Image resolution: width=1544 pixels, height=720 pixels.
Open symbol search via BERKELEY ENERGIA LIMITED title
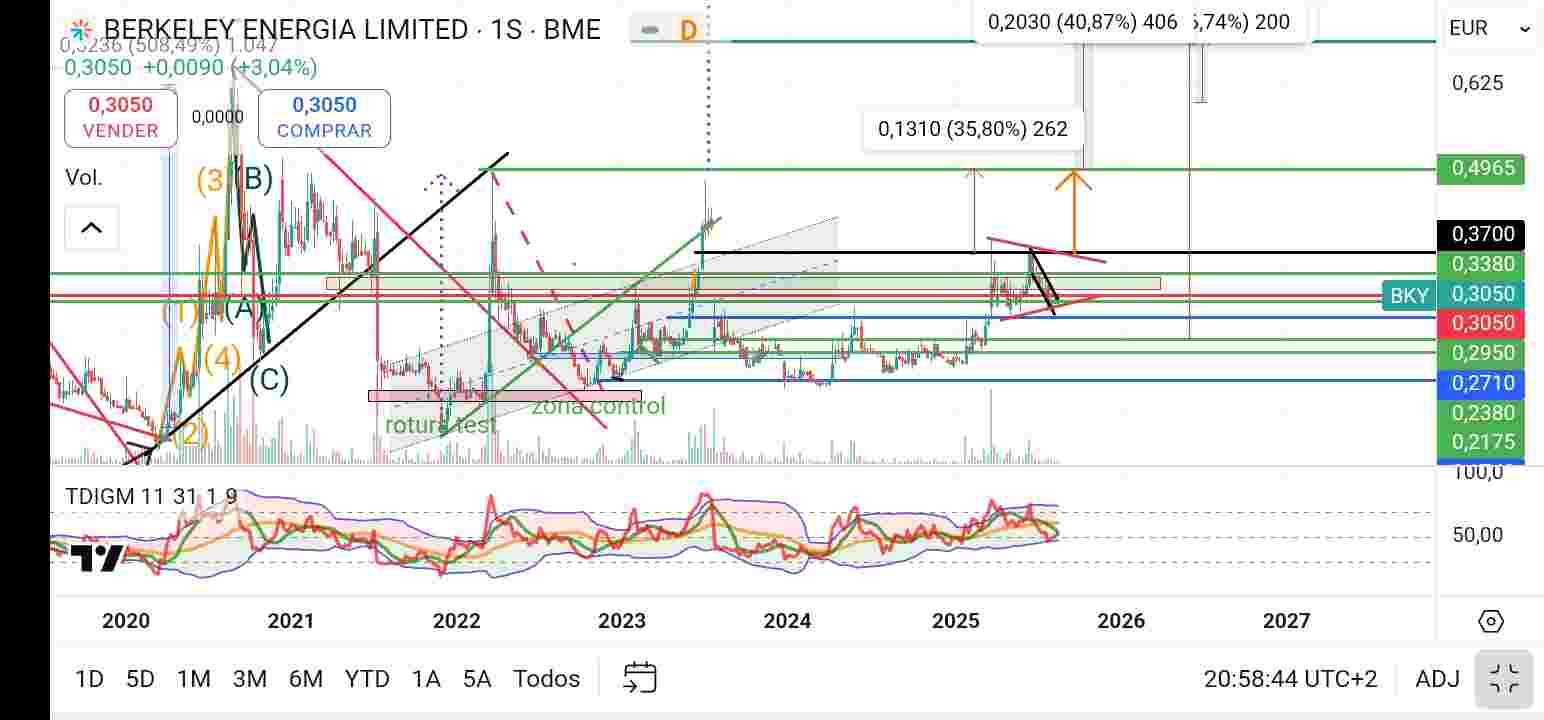coord(352,30)
